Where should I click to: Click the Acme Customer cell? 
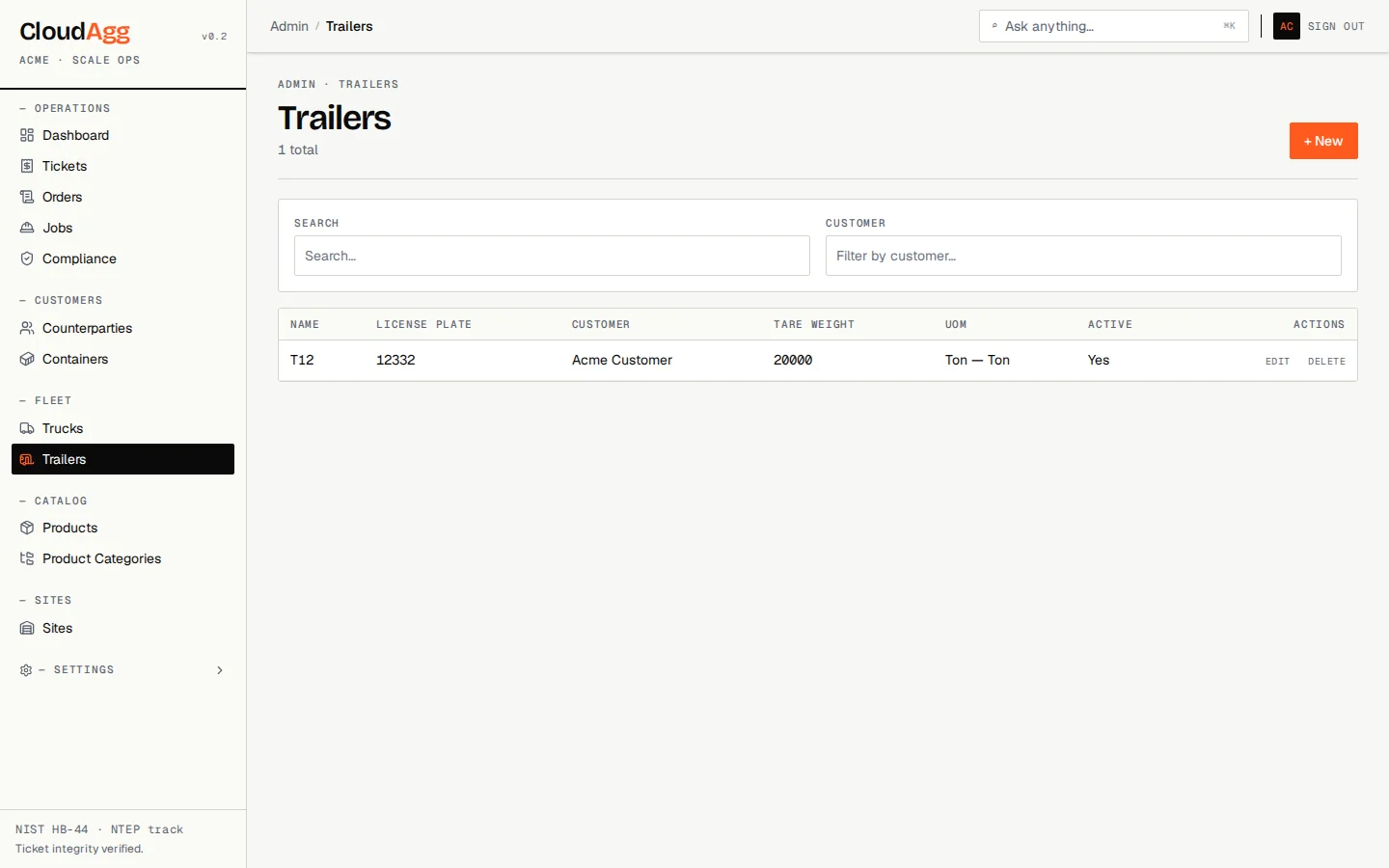point(622,360)
